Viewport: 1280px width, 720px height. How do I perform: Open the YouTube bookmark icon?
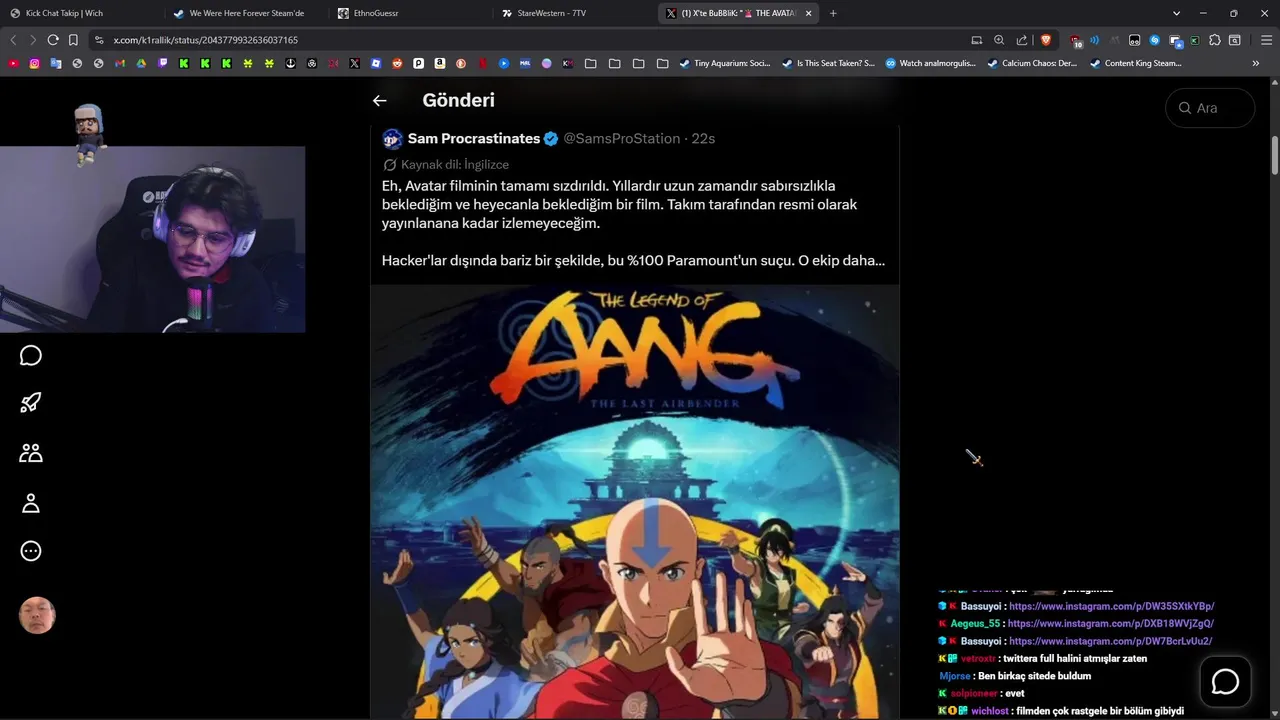13,63
